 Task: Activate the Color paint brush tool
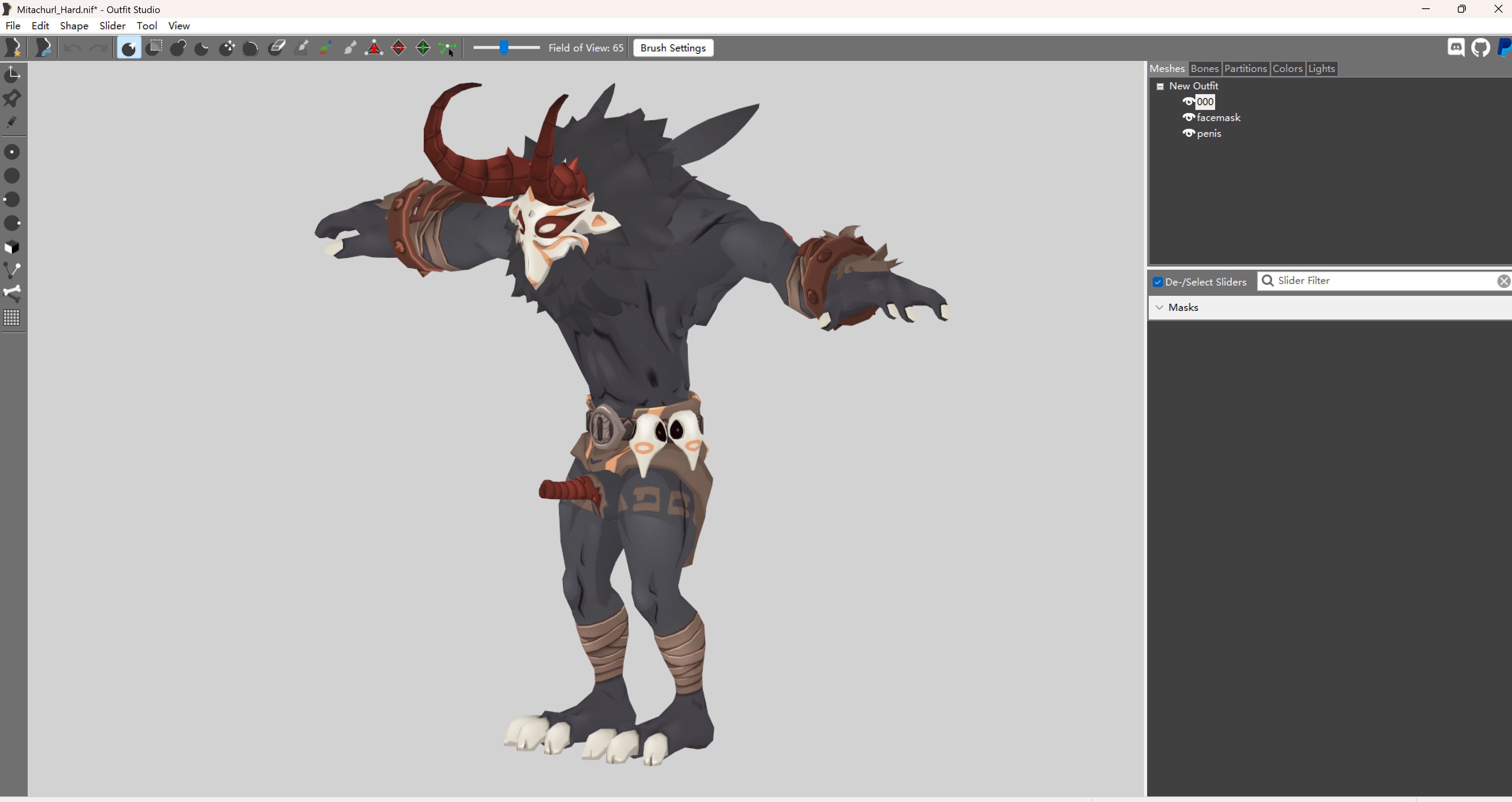[x=325, y=47]
